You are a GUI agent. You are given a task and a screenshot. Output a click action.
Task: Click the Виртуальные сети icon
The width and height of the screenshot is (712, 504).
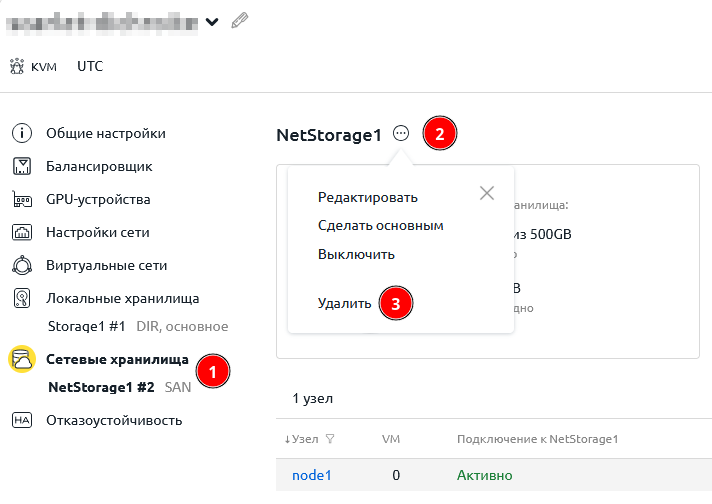[x=22, y=265]
